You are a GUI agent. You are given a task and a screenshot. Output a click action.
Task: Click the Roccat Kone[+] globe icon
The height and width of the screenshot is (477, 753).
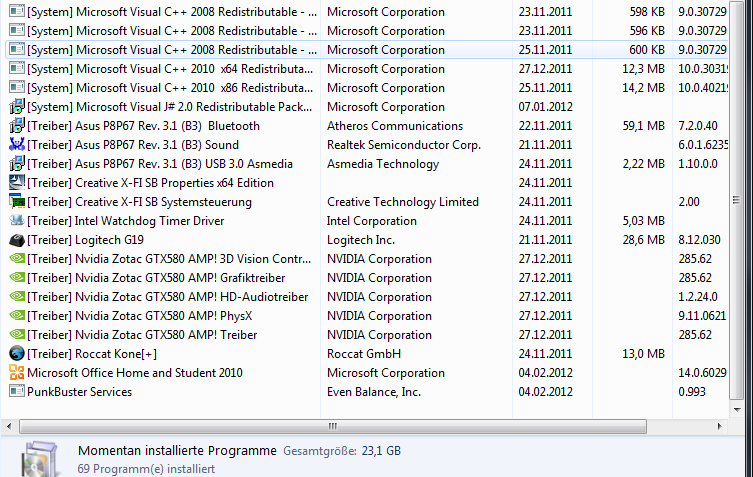tap(17, 354)
